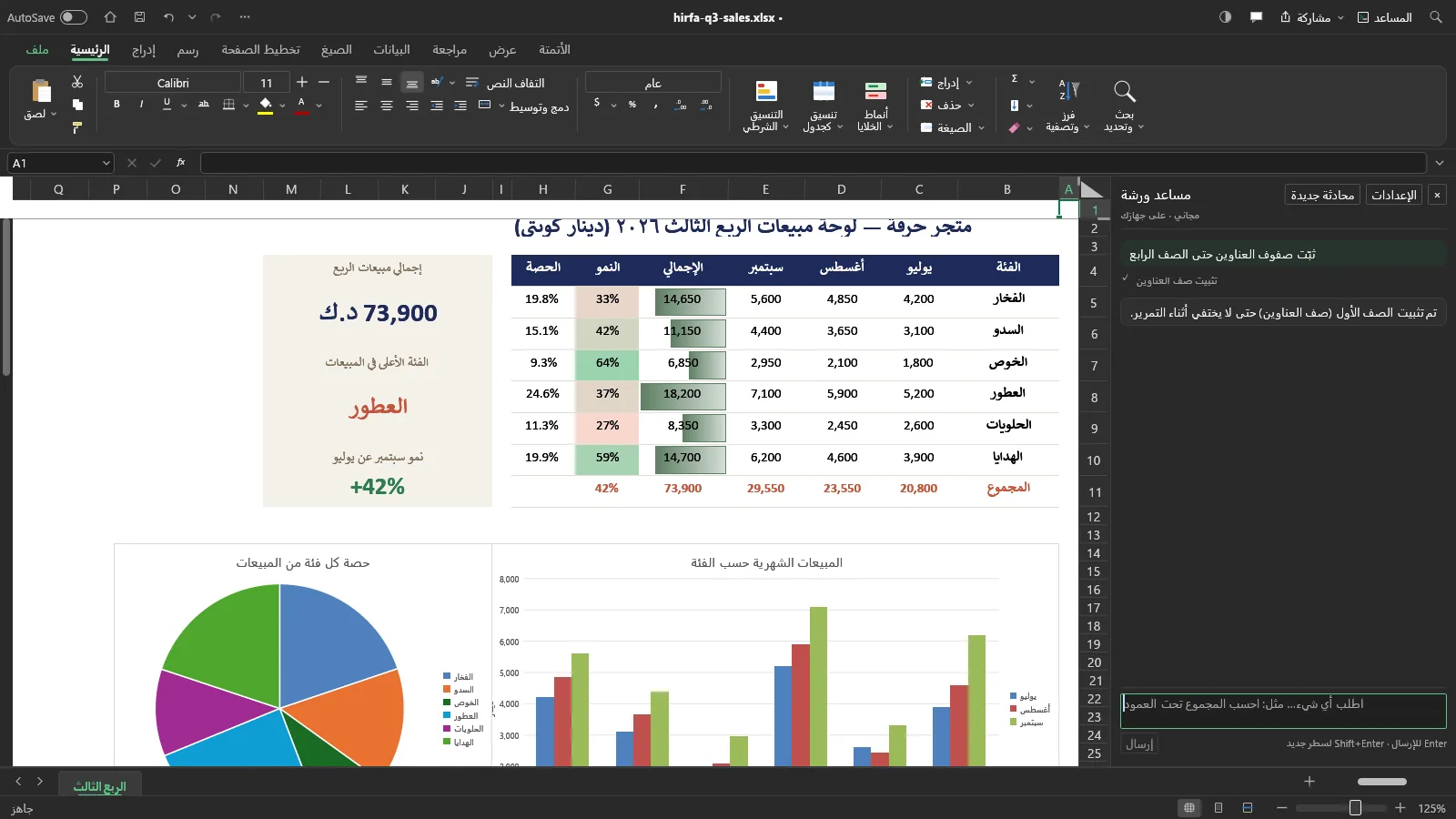
Task: Click the cell borders icon
Action: point(229,105)
